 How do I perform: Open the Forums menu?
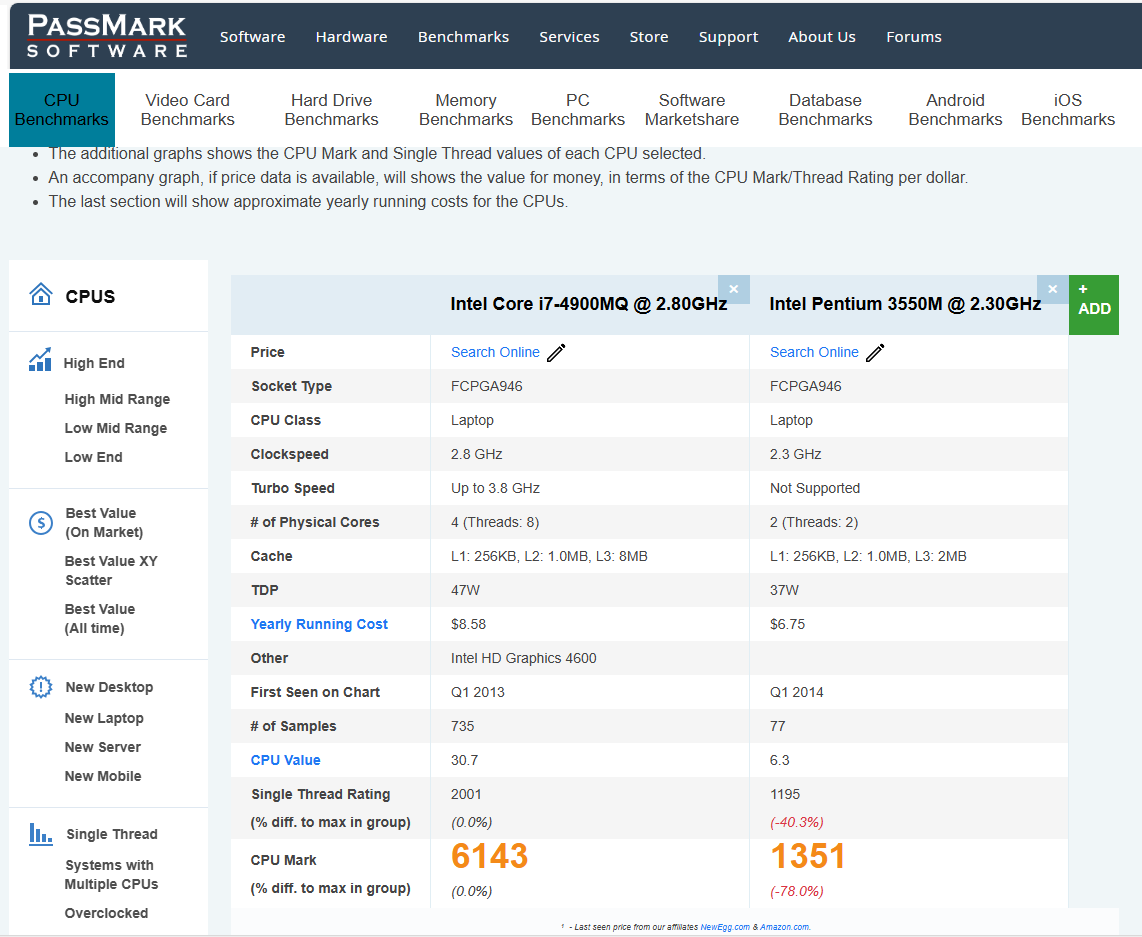(914, 37)
